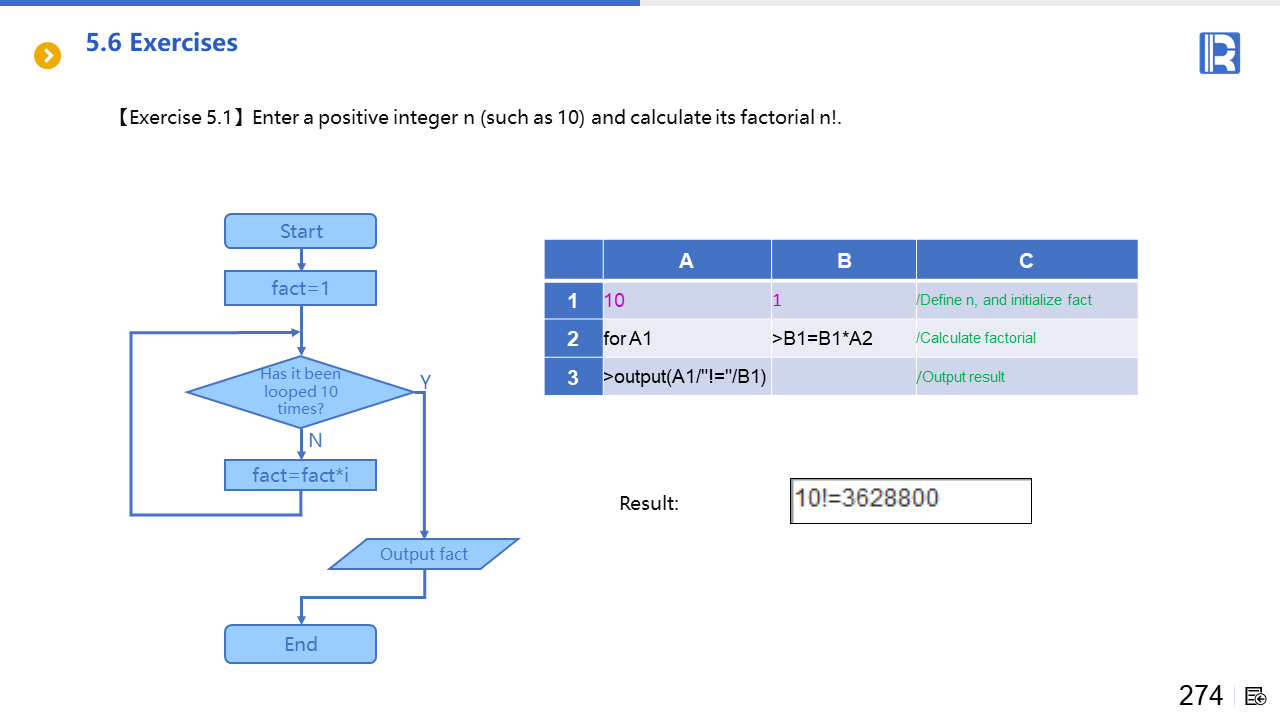Click the Start flowchart box

(300, 231)
